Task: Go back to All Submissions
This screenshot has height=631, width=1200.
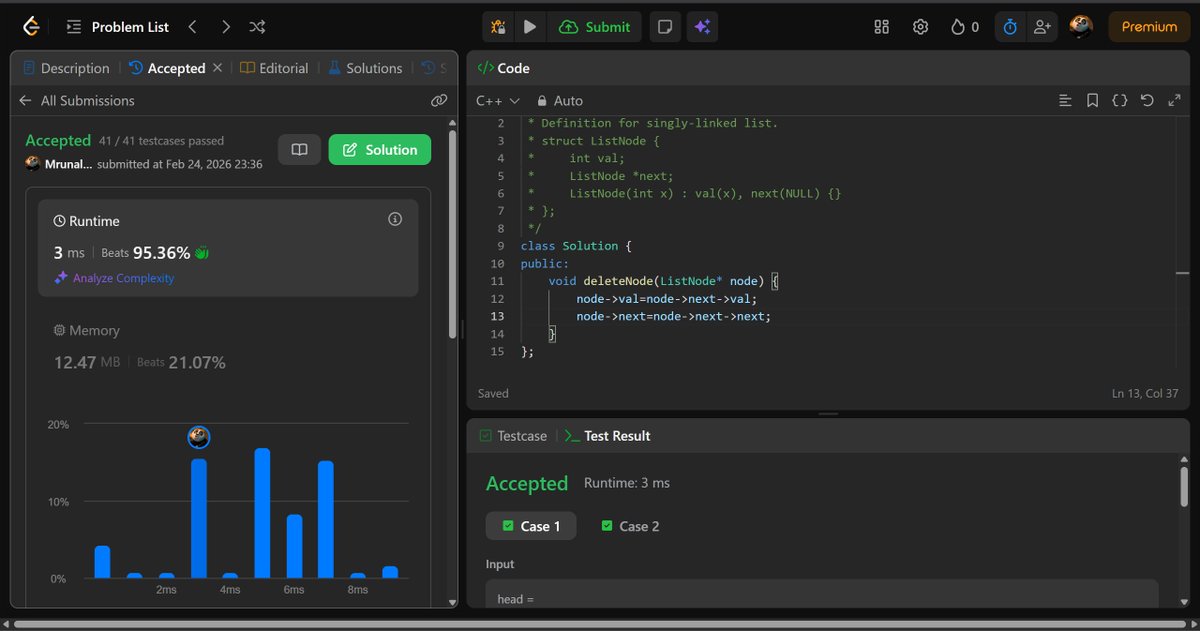Action: (76, 100)
